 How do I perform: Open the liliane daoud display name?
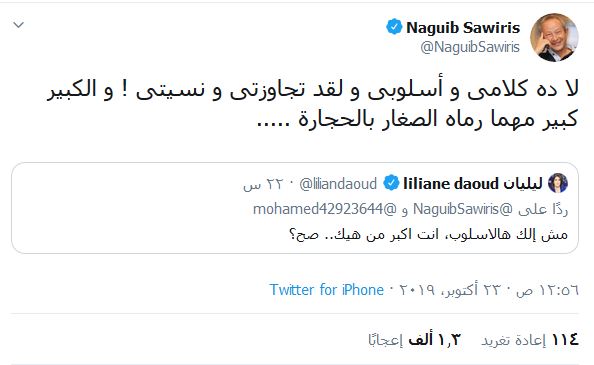pos(473,184)
